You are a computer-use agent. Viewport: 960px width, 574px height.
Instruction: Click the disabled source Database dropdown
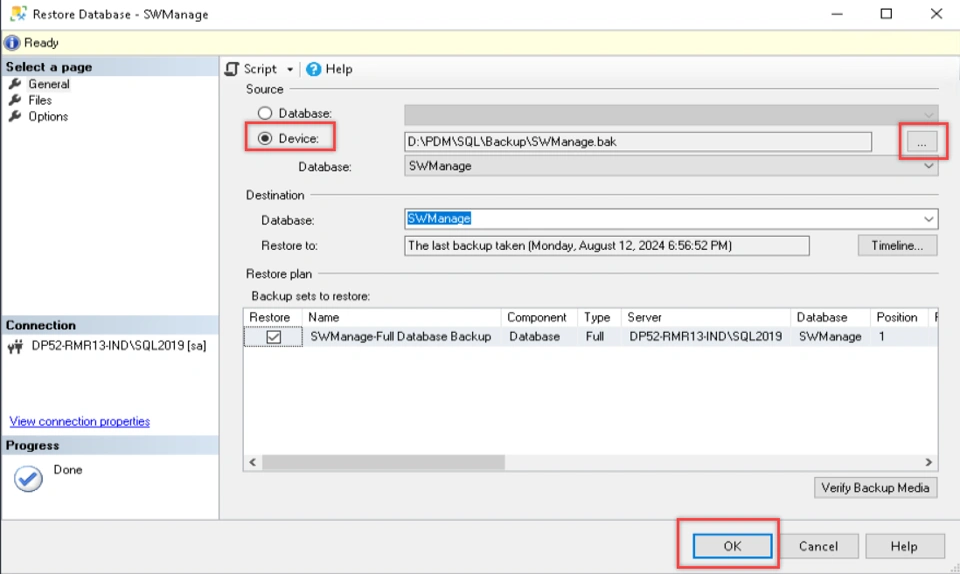tap(671, 114)
